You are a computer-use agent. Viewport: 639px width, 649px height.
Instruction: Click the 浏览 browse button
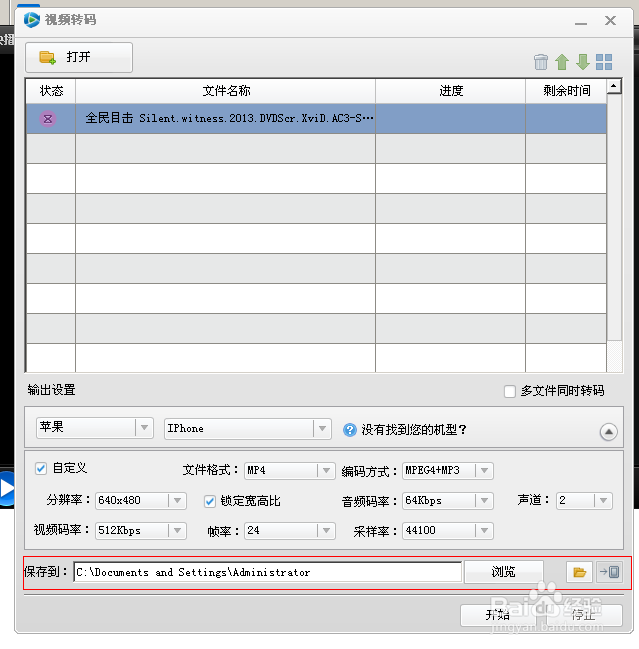(x=503, y=572)
